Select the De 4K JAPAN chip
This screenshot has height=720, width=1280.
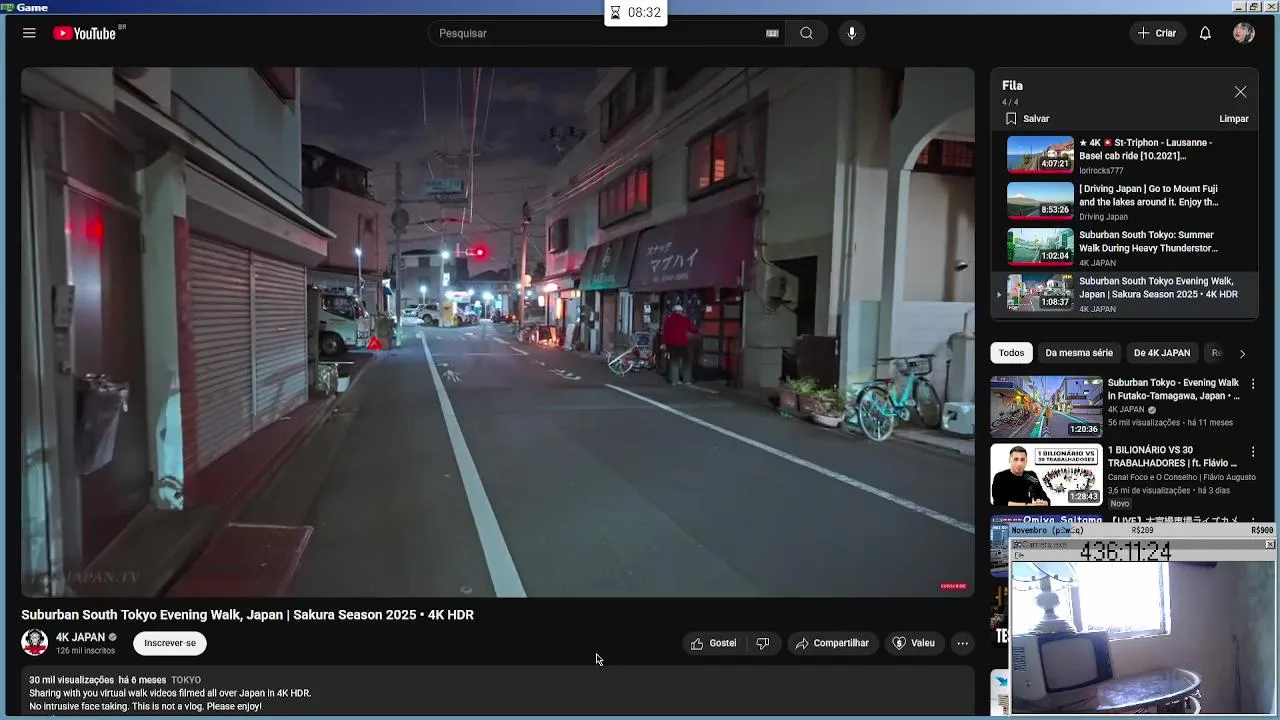click(x=1161, y=353)
